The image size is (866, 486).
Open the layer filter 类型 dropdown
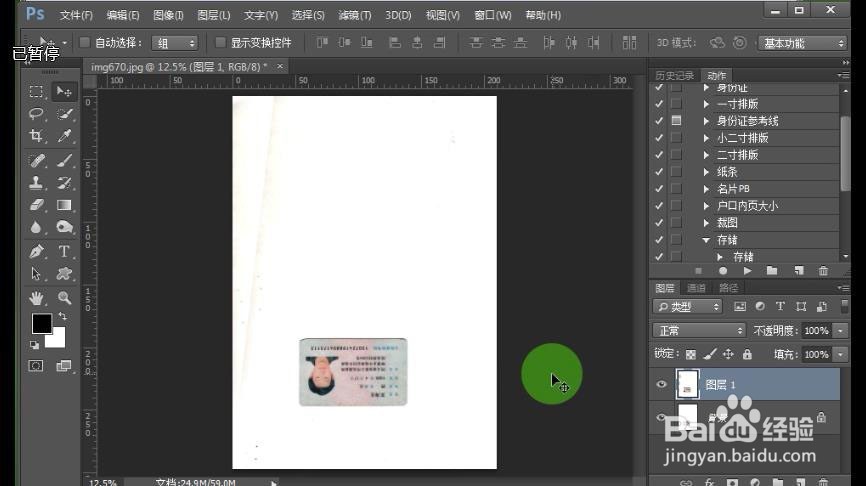tap(688, 307)
